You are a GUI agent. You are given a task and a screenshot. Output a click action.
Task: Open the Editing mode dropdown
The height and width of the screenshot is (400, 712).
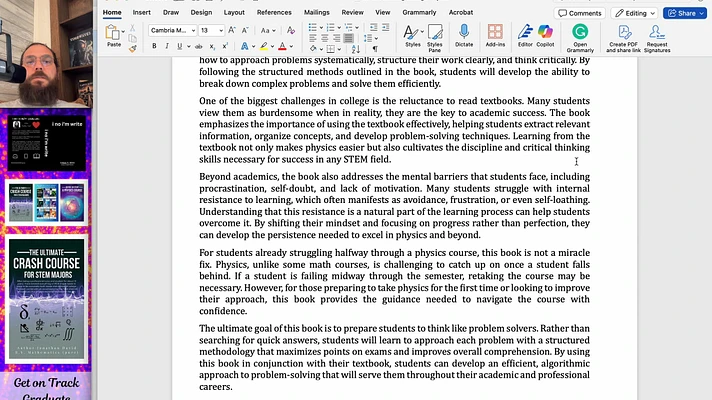635,13
